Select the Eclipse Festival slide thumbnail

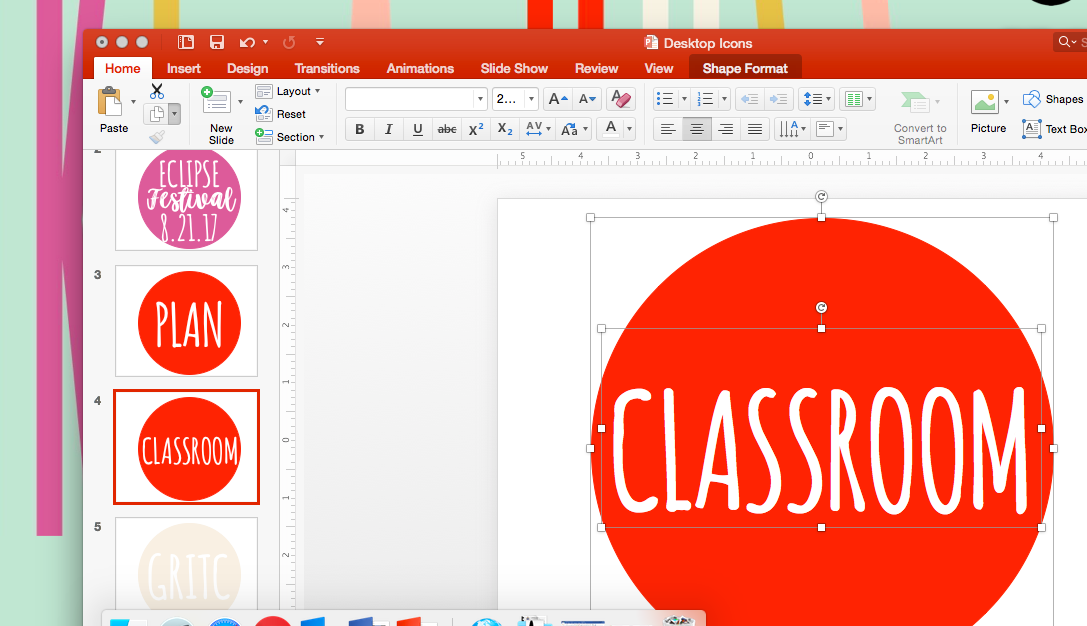coord(186,200)
